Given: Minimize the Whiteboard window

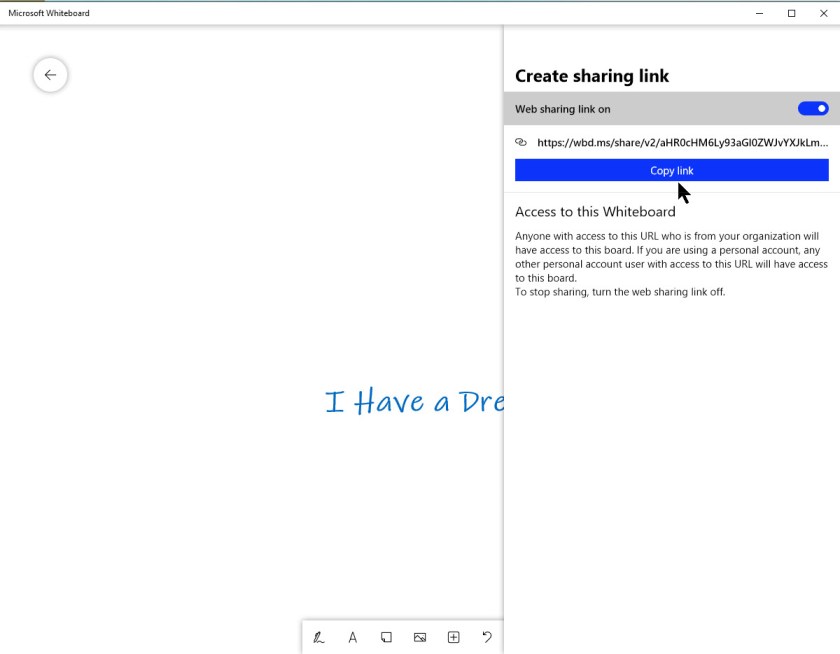Looking at the screenshot, I should click(760, 13).
